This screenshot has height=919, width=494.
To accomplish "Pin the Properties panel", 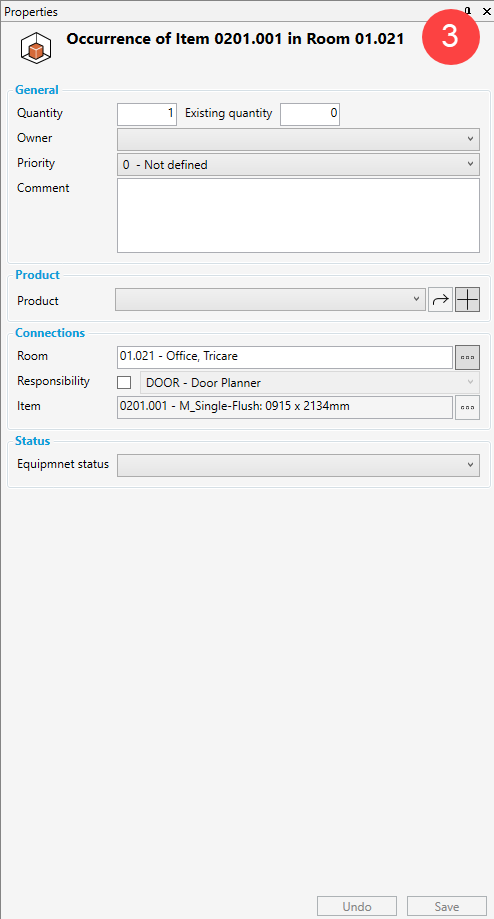I will tap(468, 11).
